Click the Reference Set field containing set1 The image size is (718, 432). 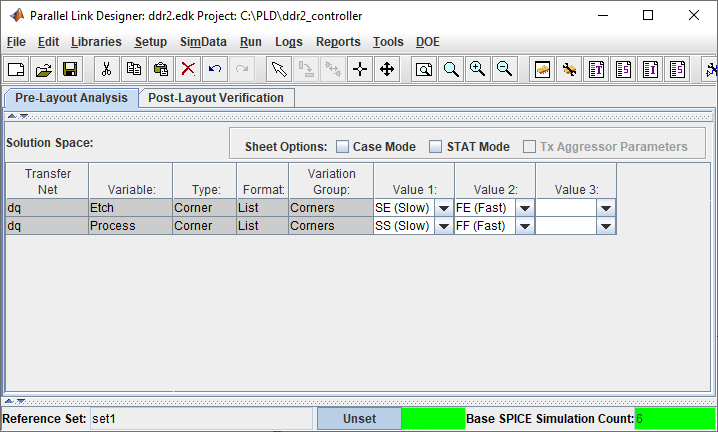[201, 419]
